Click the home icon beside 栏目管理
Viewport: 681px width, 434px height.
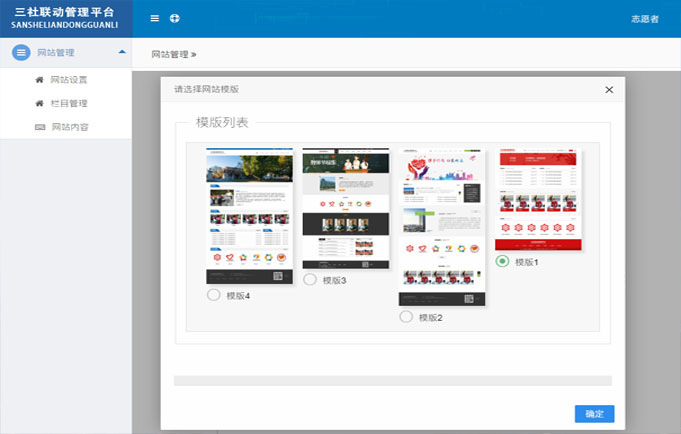click(x=40, y=103)
